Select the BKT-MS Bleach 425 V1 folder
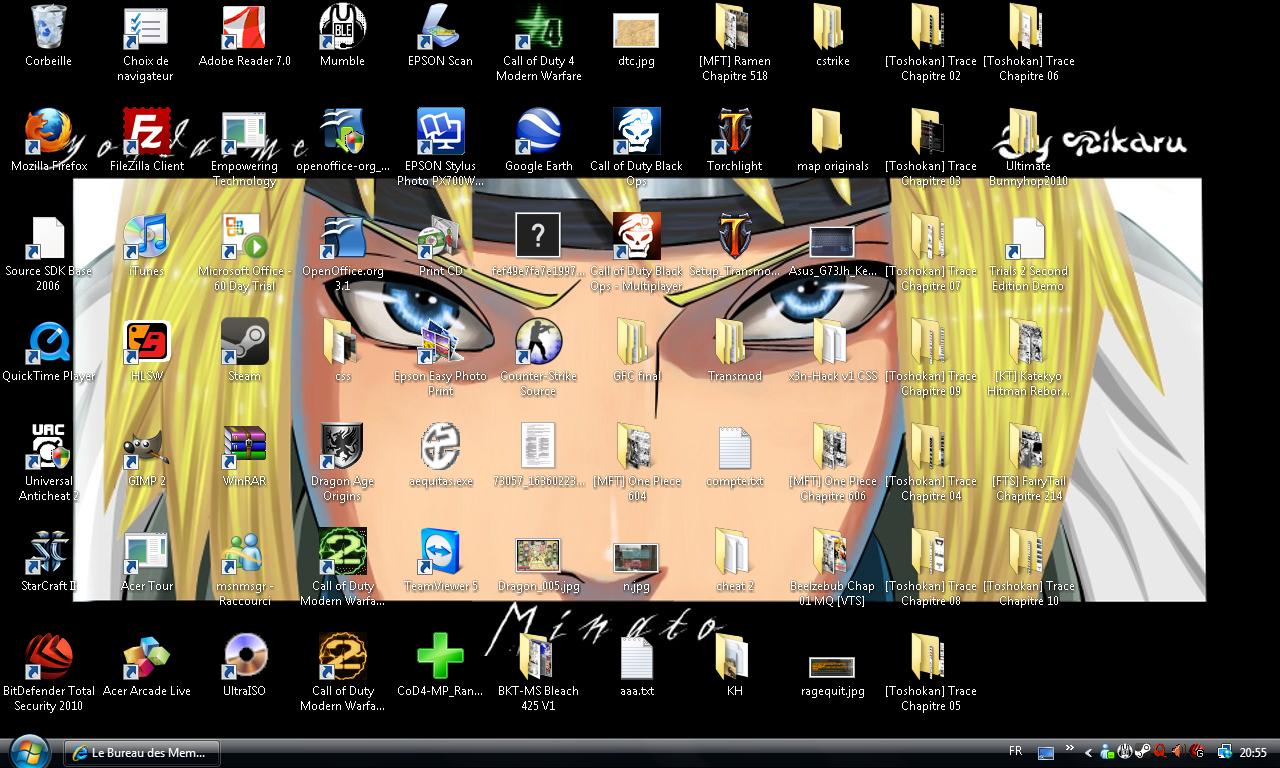This screenshot has height=768, width=1280. tap(538, 657)
